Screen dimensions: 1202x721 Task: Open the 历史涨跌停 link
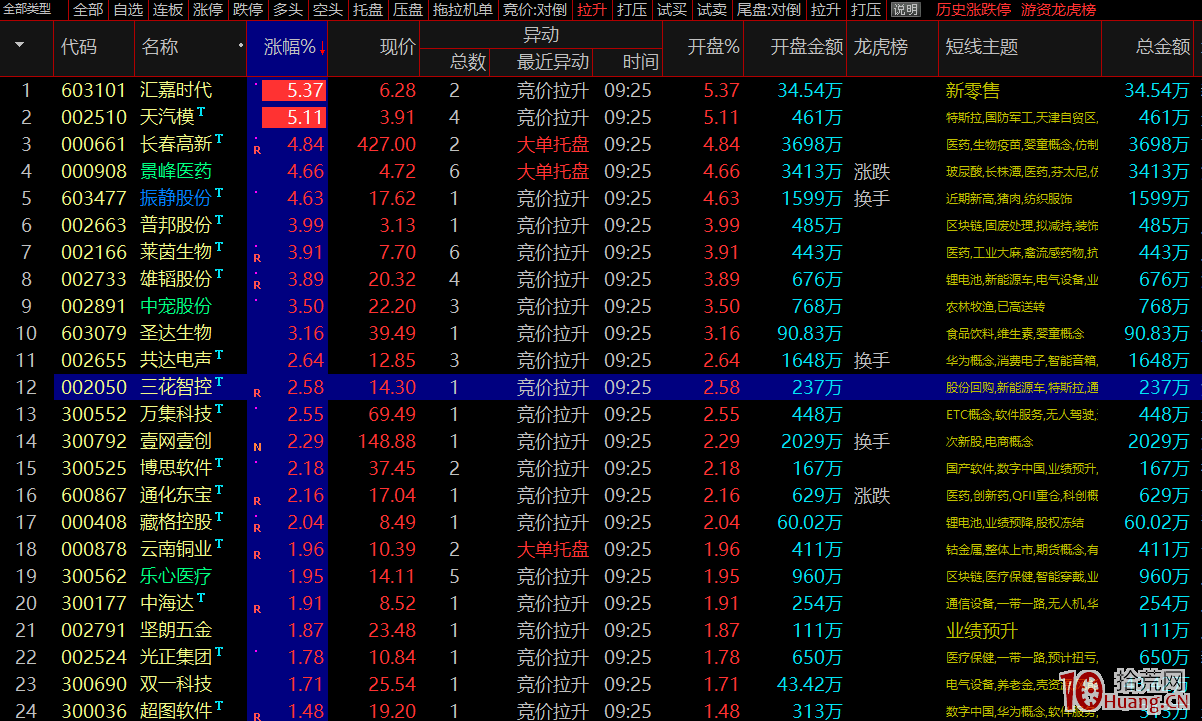click(974, 10)
